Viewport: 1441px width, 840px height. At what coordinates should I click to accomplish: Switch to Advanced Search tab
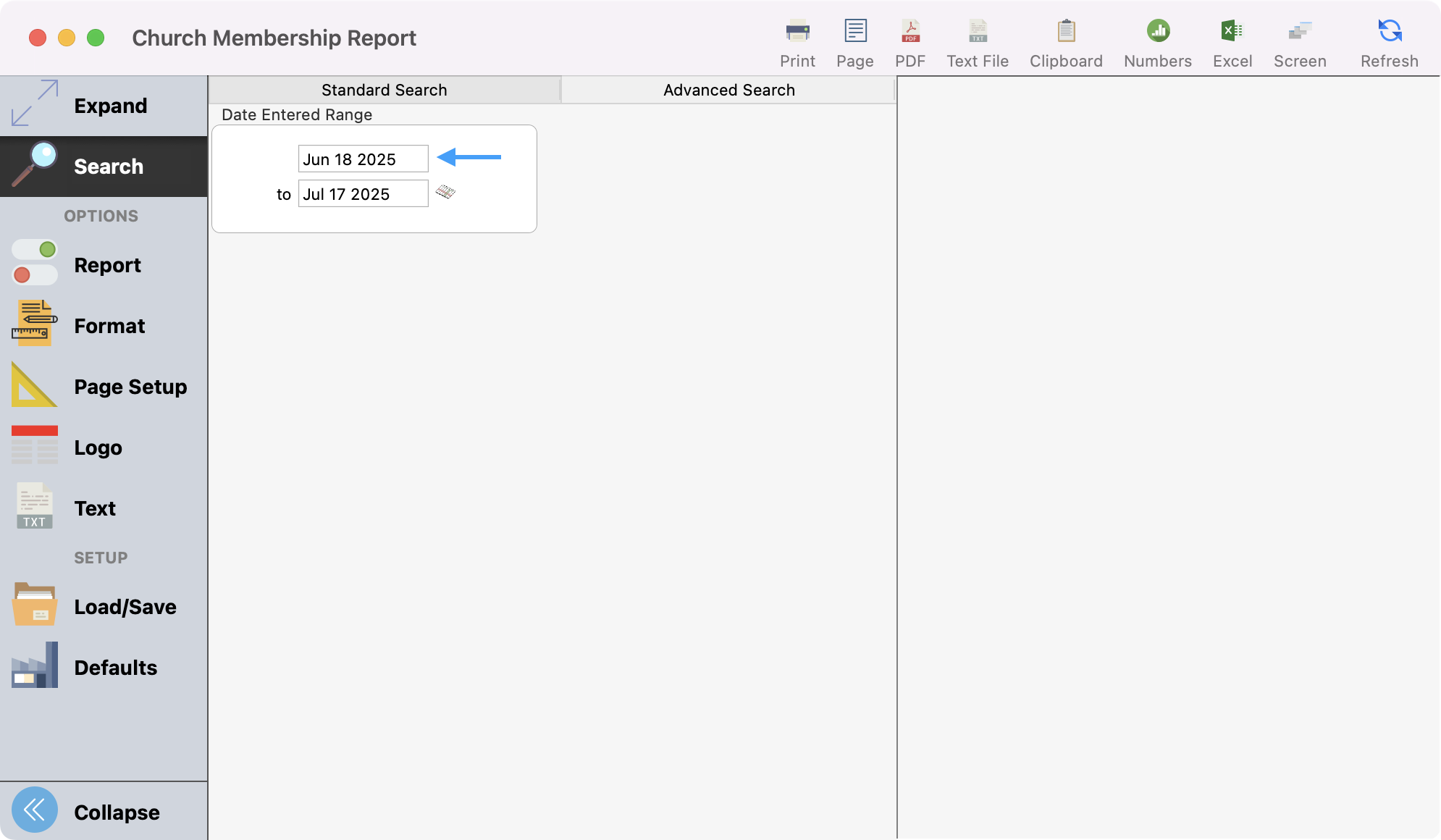click(x=729, y=90)
